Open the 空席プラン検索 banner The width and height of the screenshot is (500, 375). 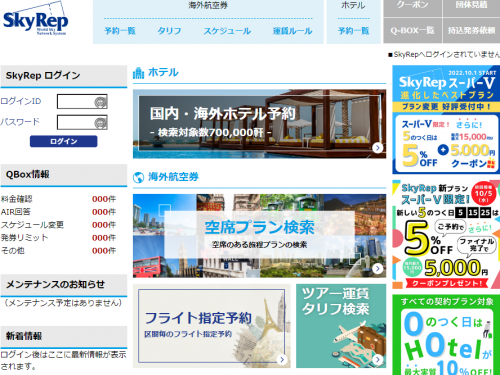[259, 236]
